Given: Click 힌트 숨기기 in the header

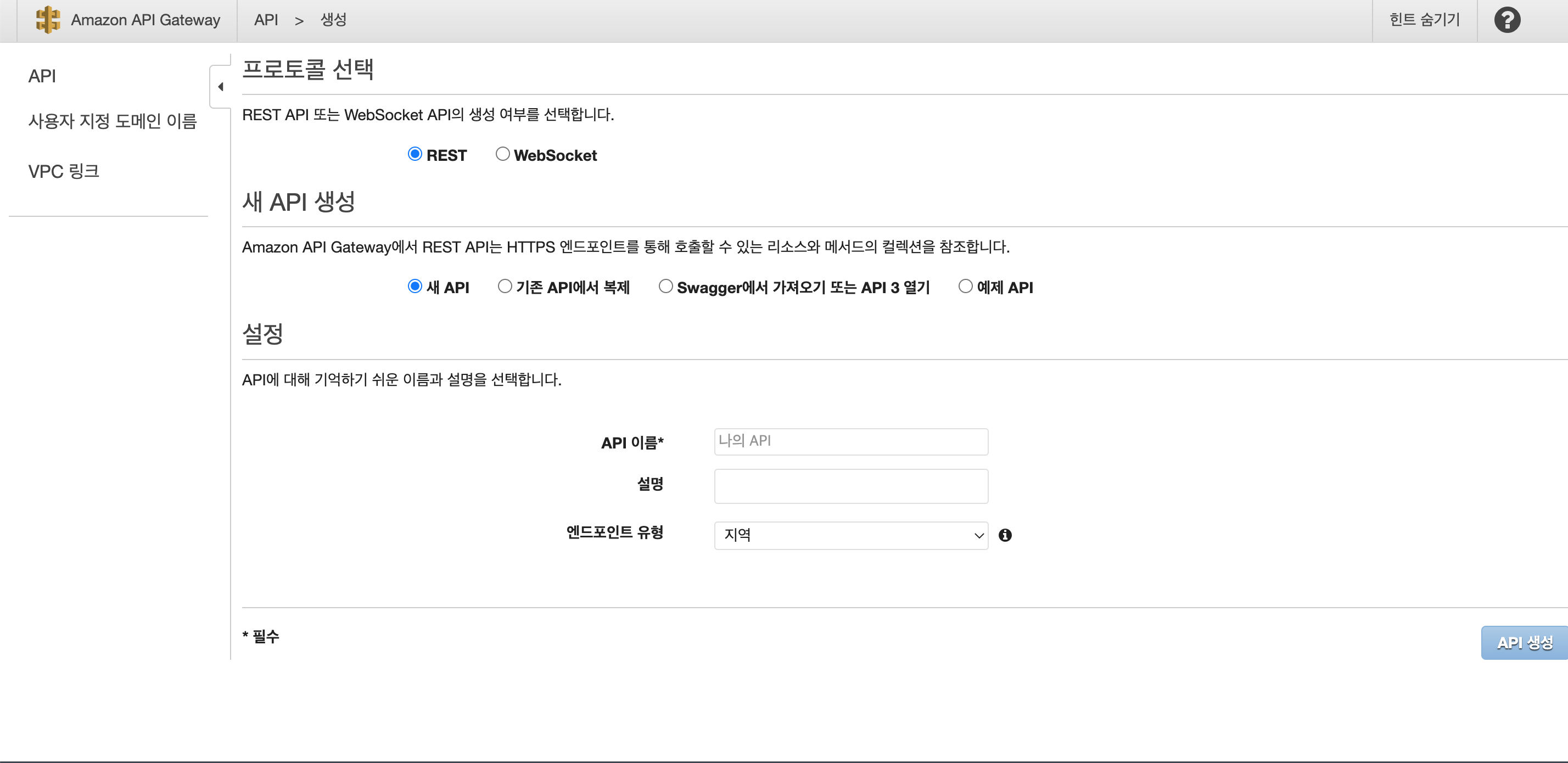Looking at the screenshot, I should click(x=1424, y=20).
